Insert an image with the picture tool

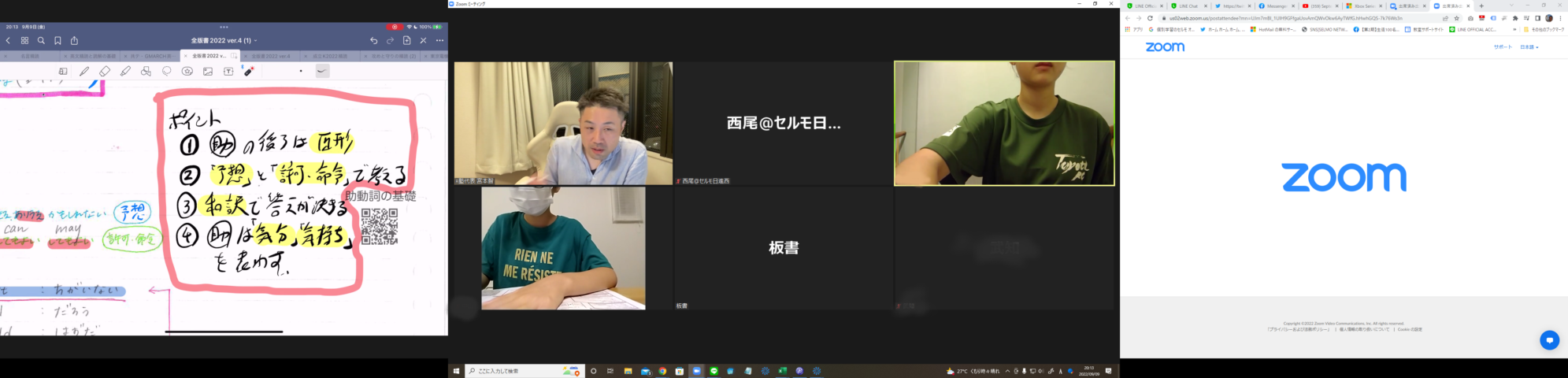[208, 72]
